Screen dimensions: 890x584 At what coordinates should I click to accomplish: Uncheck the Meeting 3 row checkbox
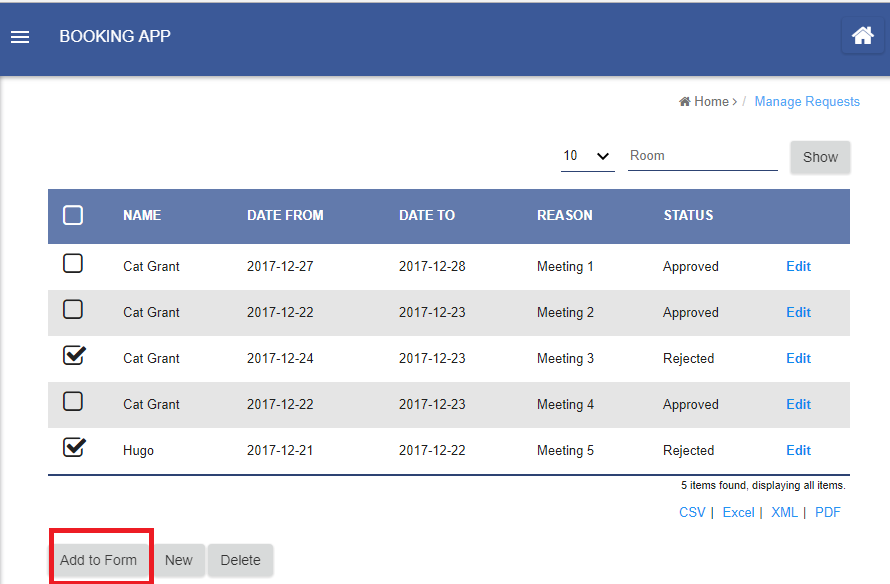(73, 356)
